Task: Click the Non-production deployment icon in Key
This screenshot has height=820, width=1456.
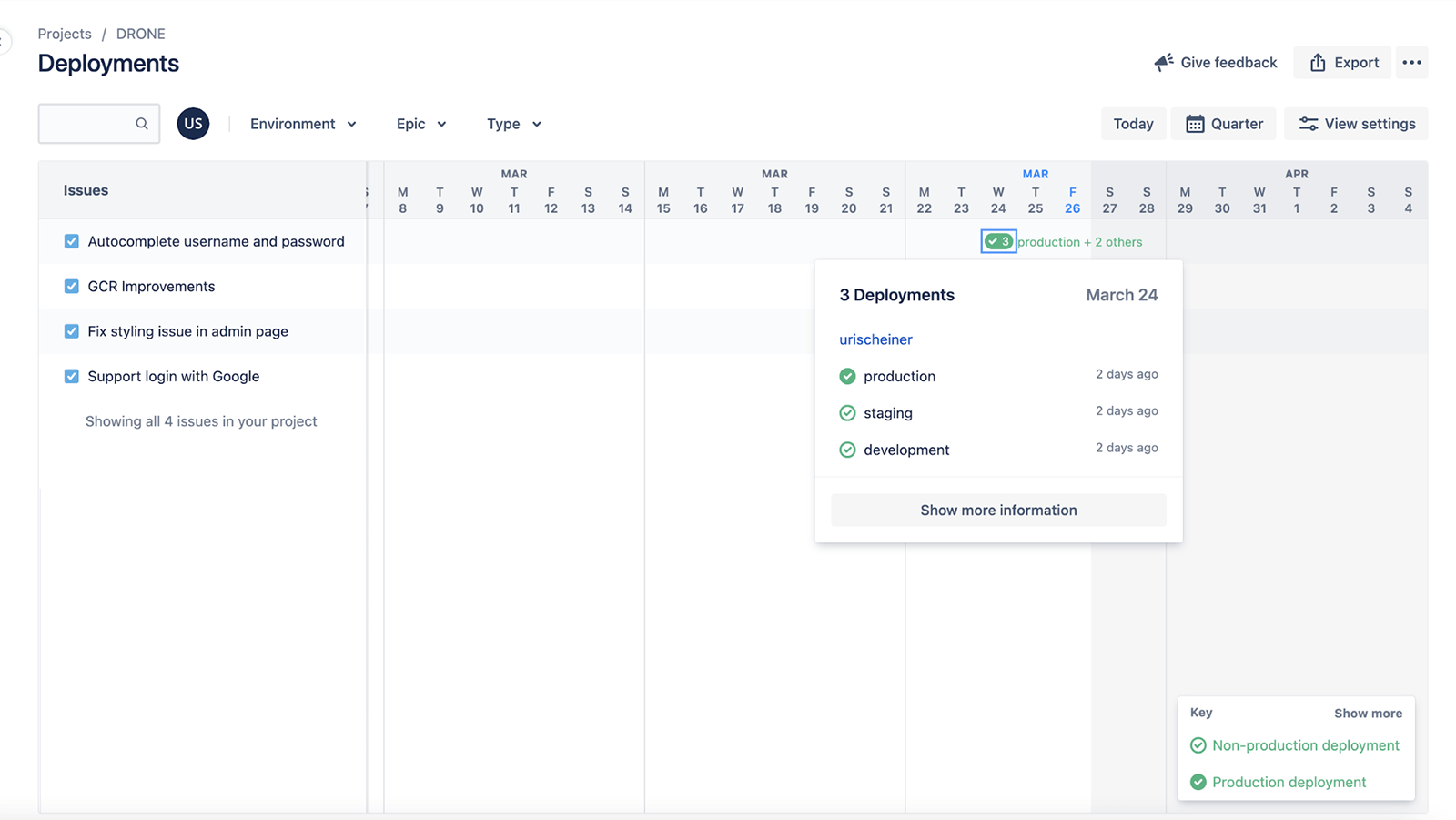Action: pos(1198,744)
